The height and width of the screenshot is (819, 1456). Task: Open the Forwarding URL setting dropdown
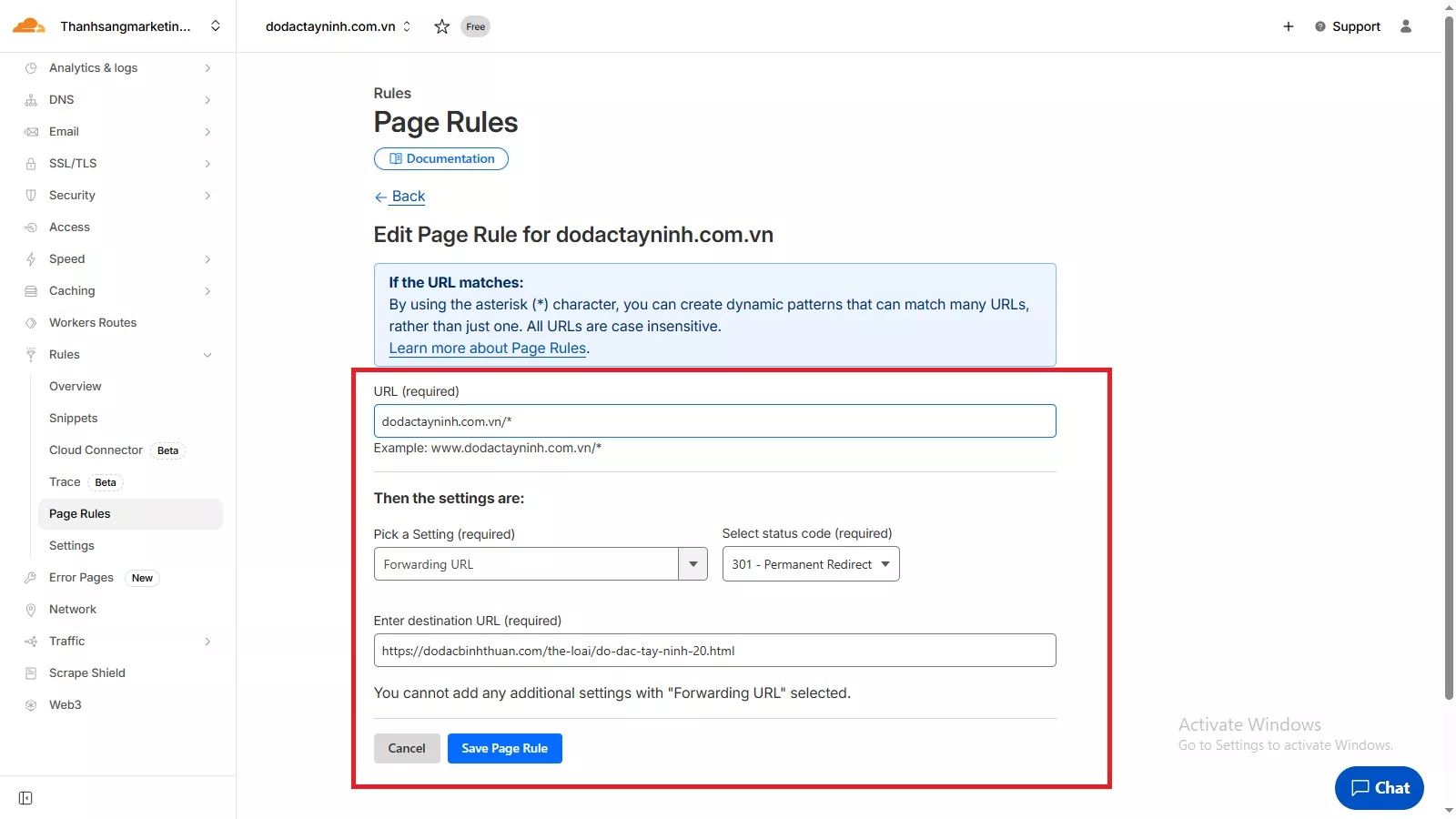[693, 564]
